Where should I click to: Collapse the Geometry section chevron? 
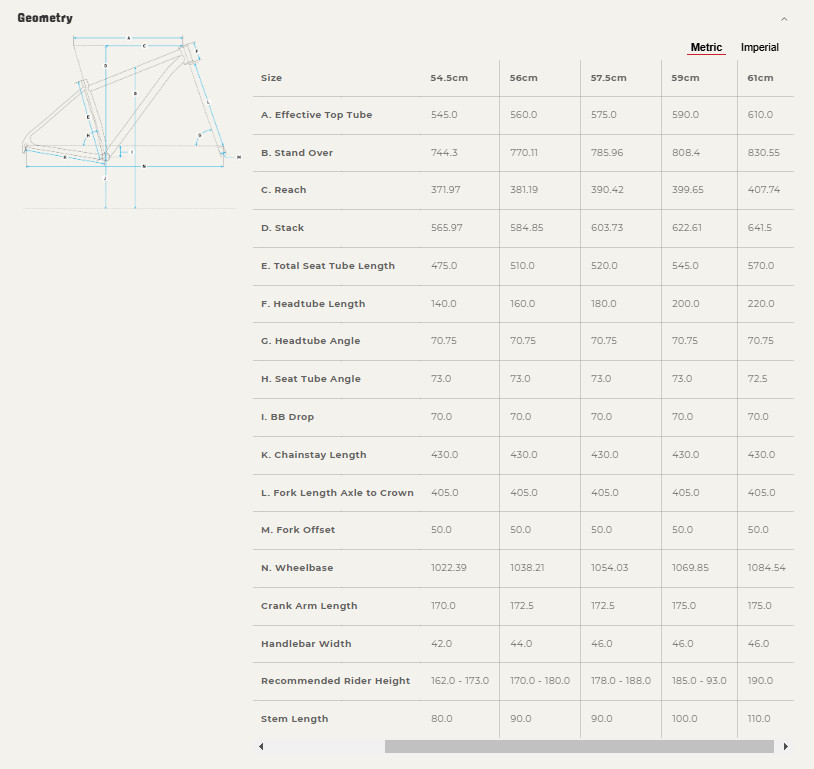pyautogui.click(x=784, y=19)
